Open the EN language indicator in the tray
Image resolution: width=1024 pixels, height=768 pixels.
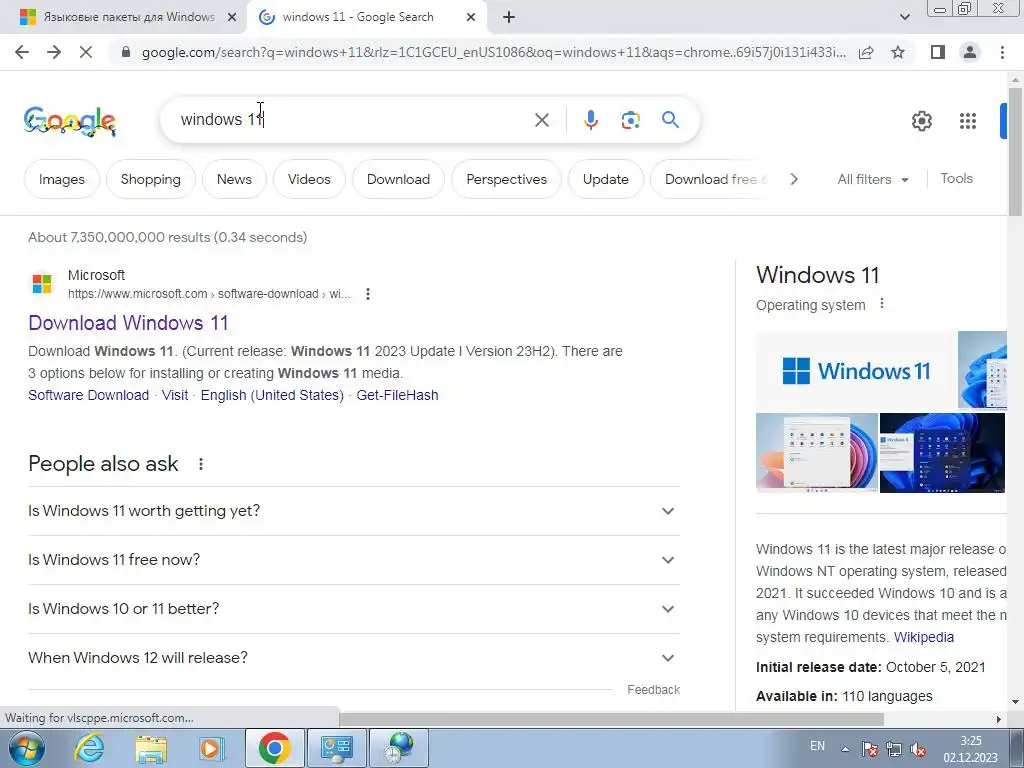[x=817, y=746]
